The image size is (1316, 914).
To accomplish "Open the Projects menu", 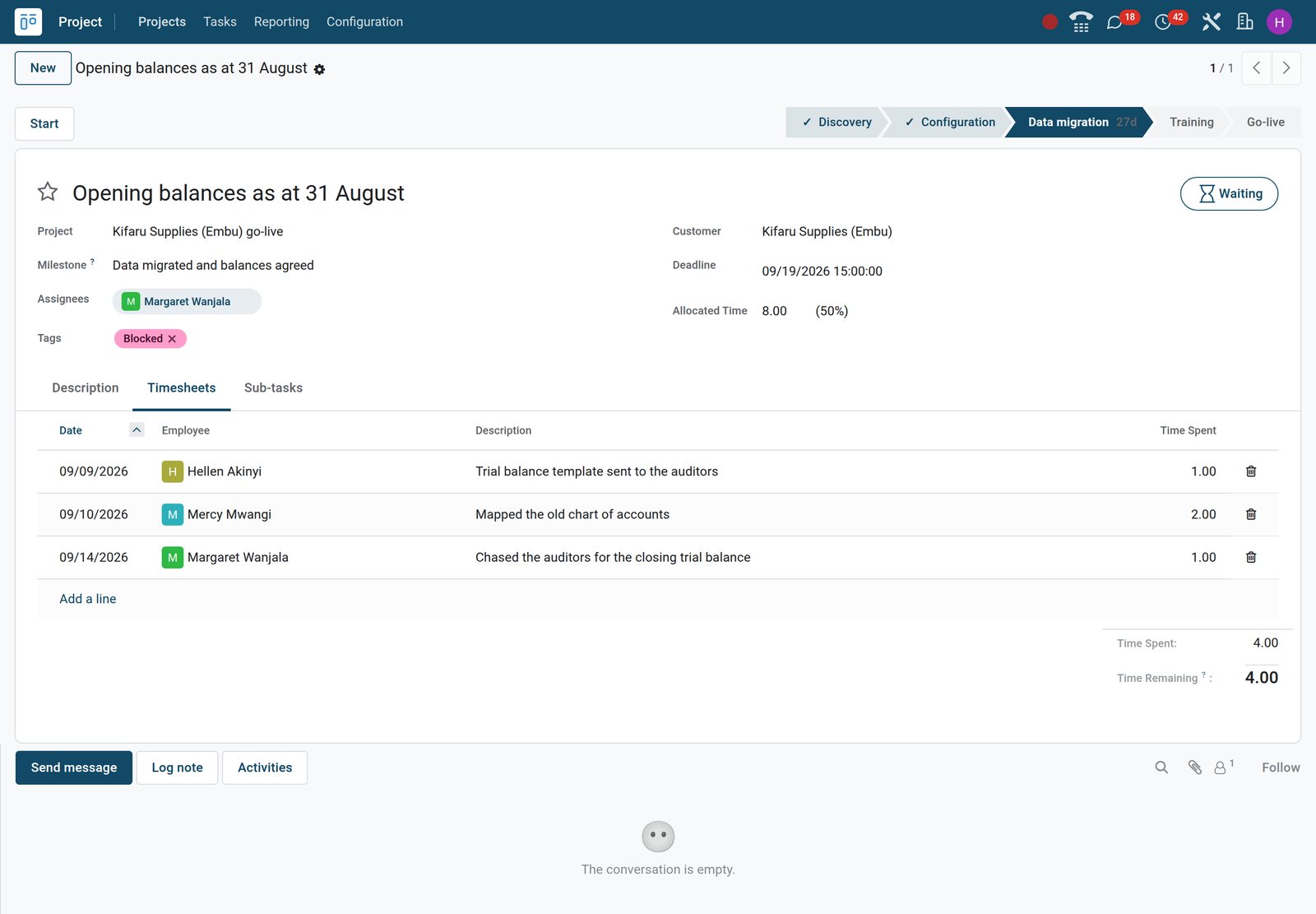I will pyautogui.click(x=162, y=22).
